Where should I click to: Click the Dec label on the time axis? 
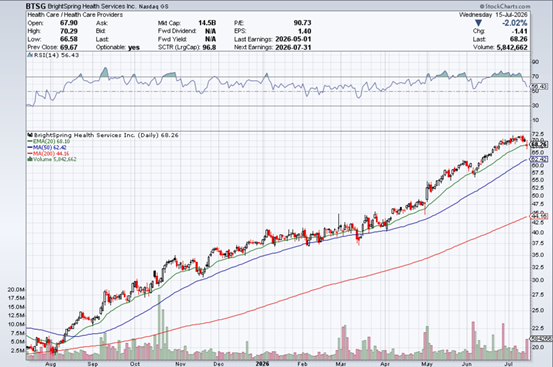[x=218, y=363]
